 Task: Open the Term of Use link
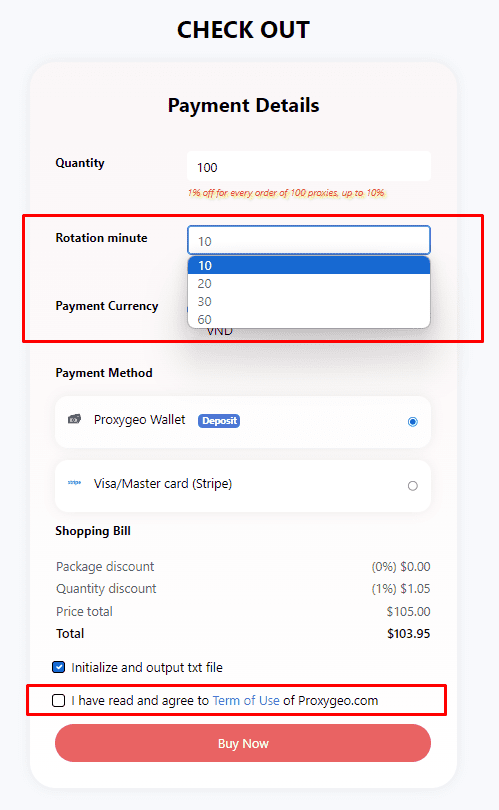(246, 700)
